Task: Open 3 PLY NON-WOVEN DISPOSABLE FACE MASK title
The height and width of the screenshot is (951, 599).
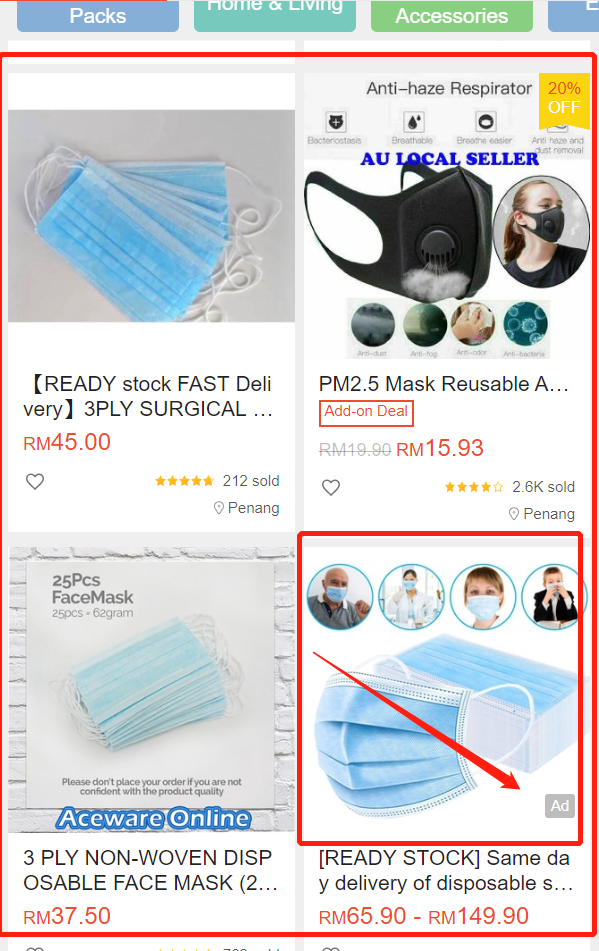Action: point(151,870)
